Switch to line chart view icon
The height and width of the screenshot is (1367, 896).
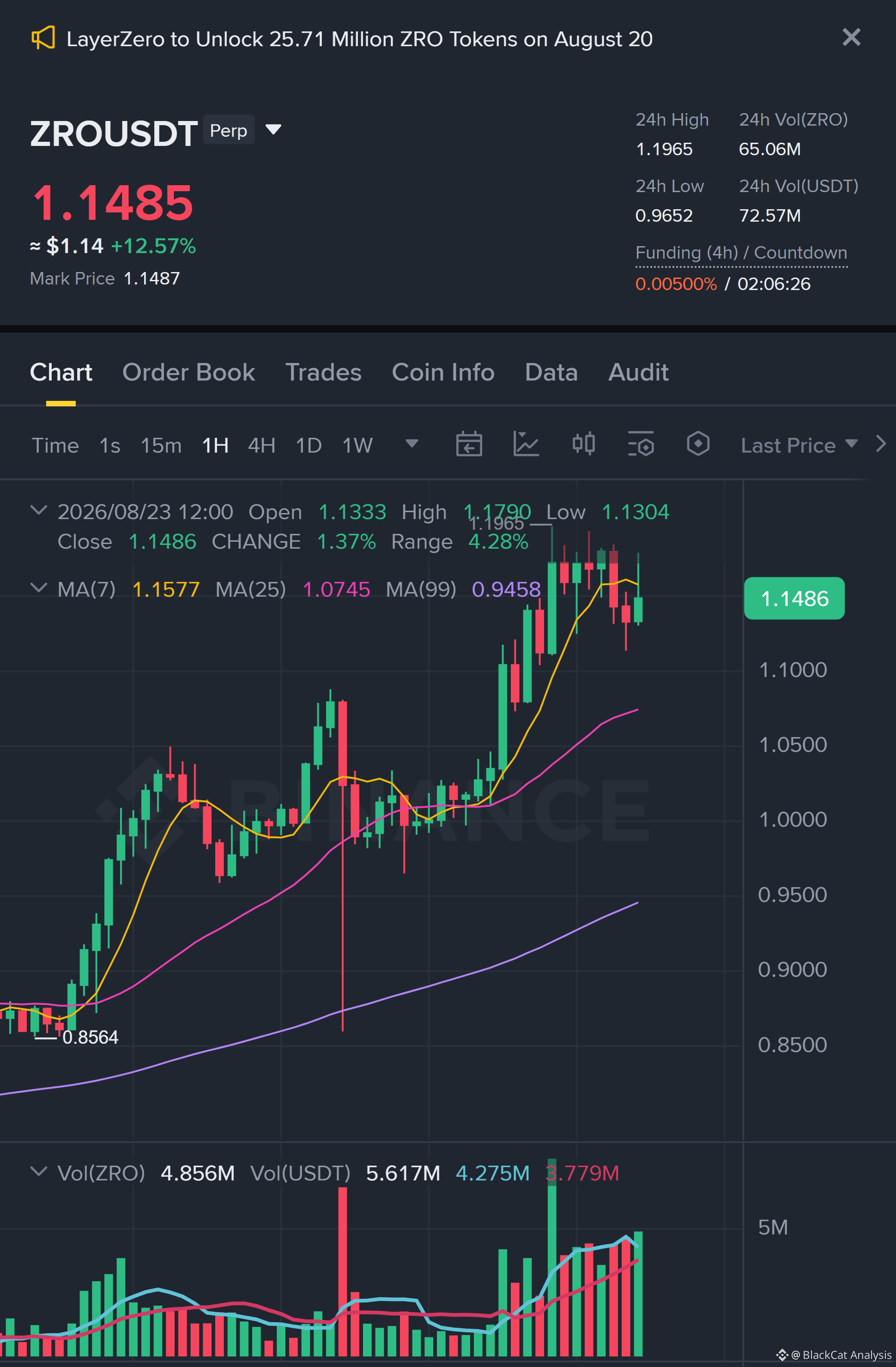coord(526,444)
